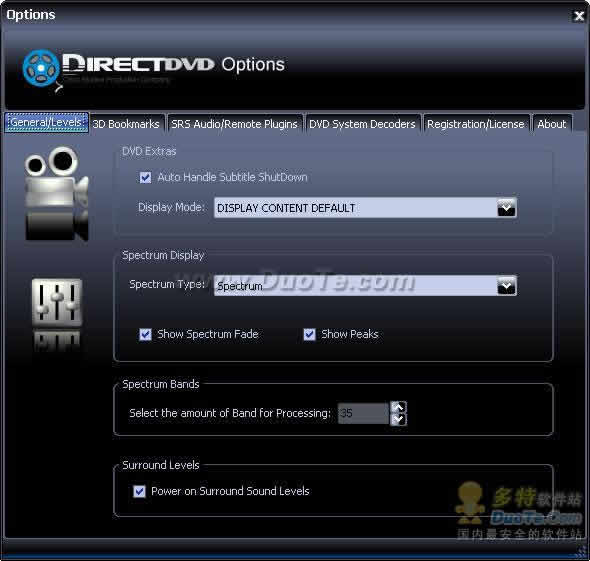Image resolution: width=590 pixels, height=561 pixels.
Task: Click the mixer sliders icon
Action: click(x=57, y=303)
